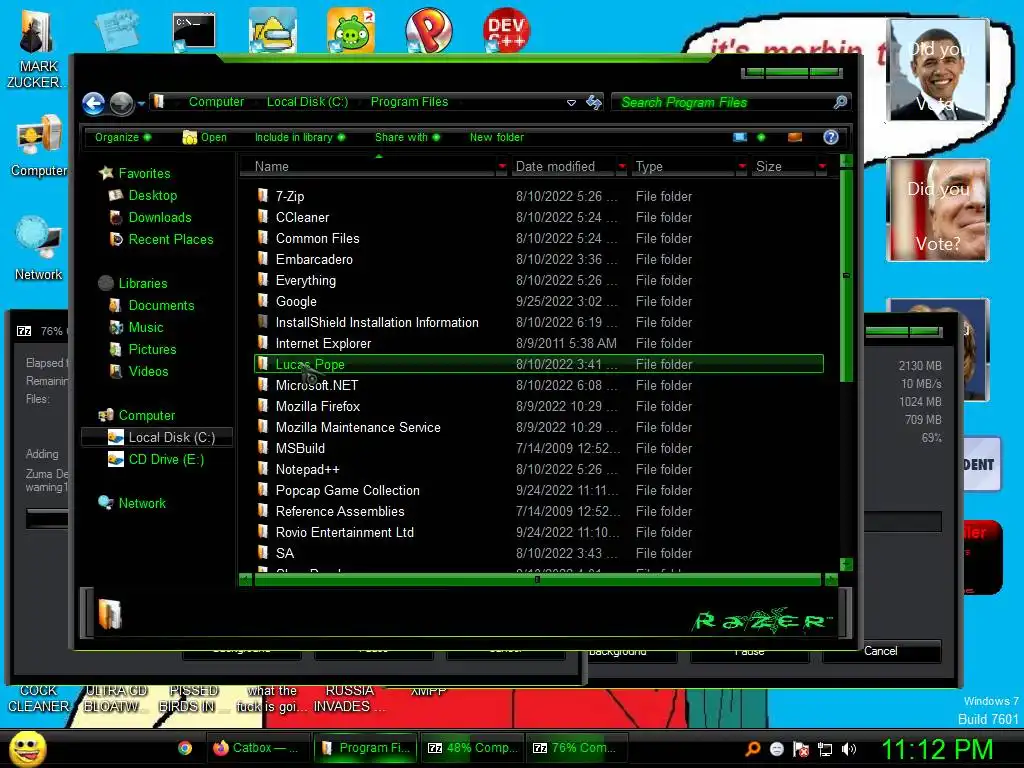Open the Organize menu
1024x768 pixels.
click(x=123, y=137)
